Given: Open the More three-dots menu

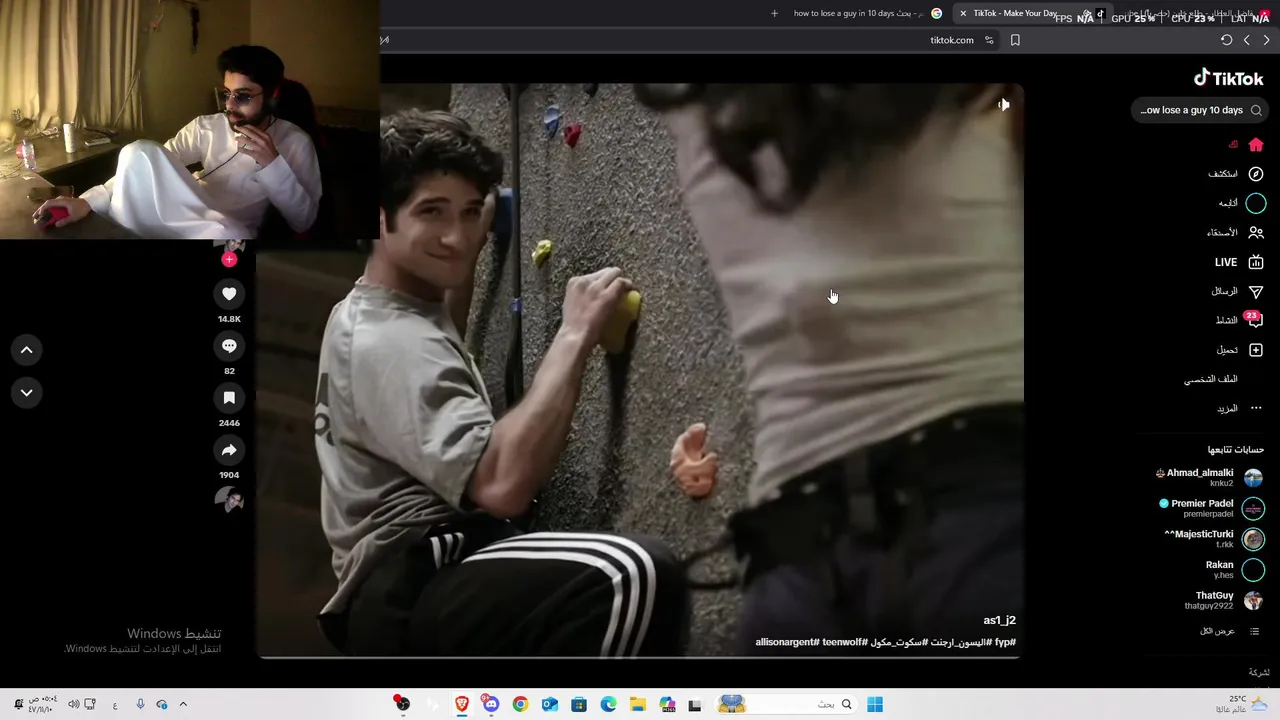Looking at the screenshot, I should (1256, 408).
